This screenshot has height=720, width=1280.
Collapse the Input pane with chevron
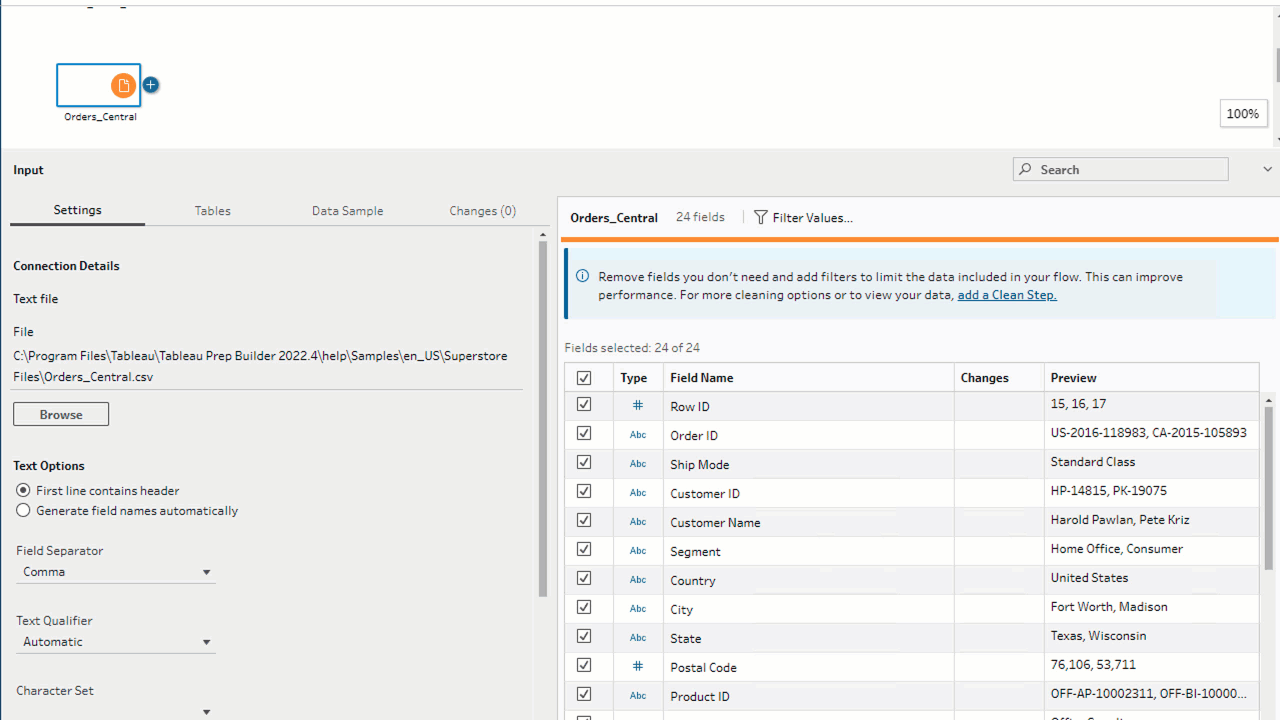pyautogui.click(x=1267, y=170)
